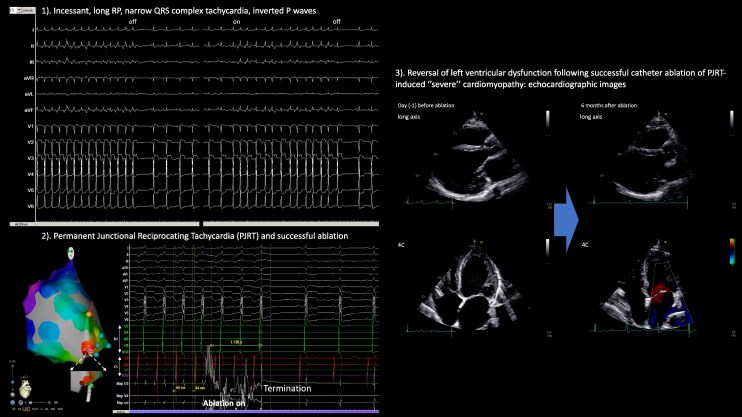Click the yellow 1.130 s interval marker
Screen dimensions: 742x417
(x=235, y=342)
